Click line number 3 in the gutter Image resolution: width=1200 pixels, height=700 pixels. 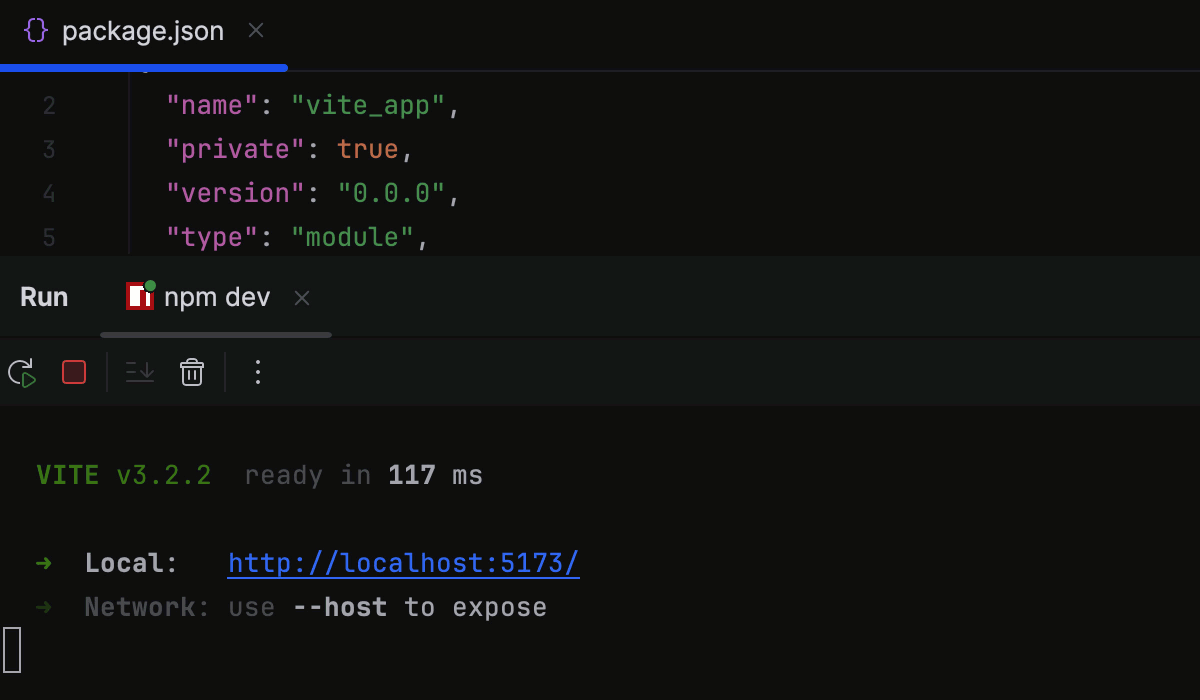(x=48, y=148)
